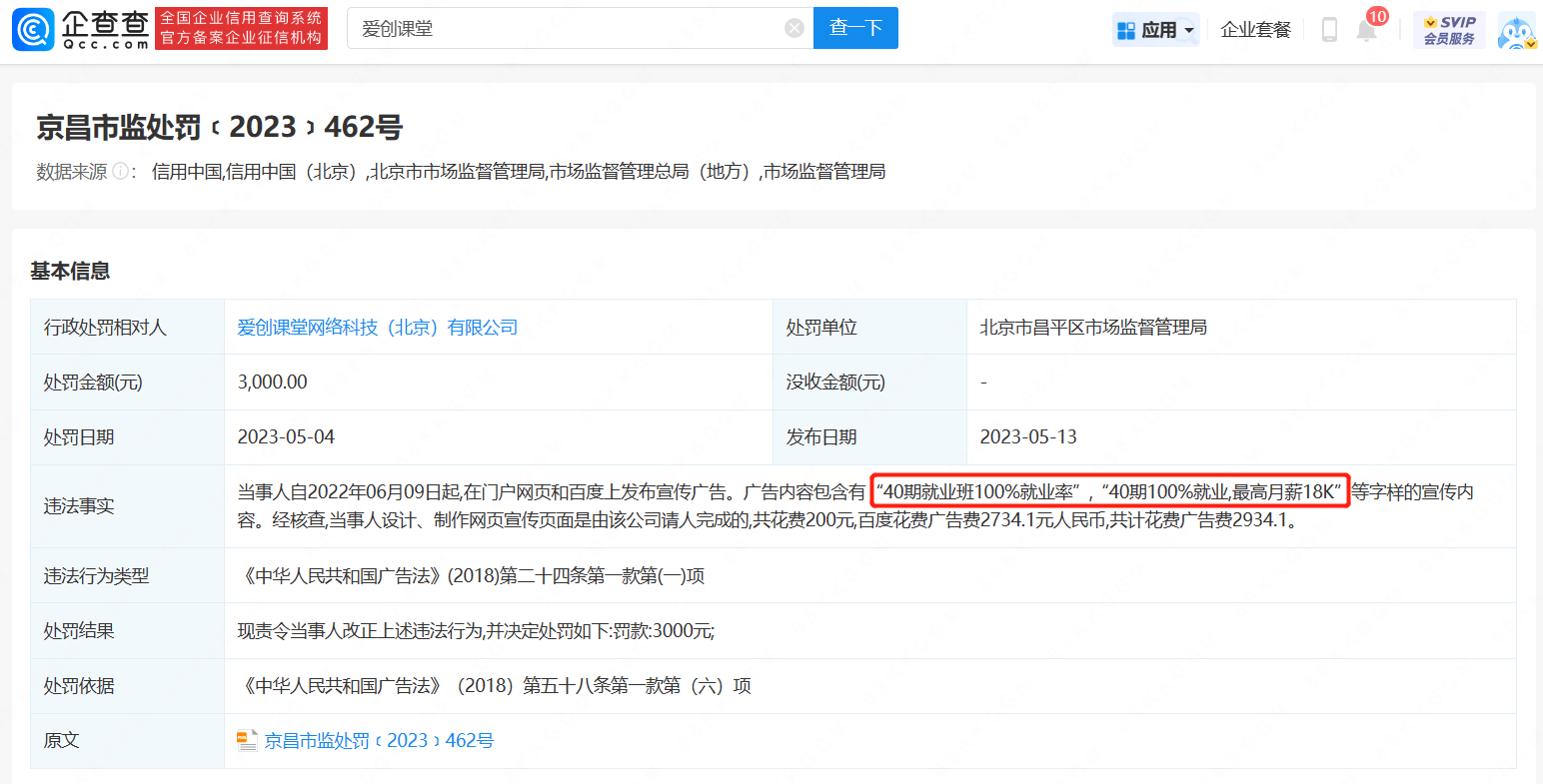The height and width of the screenshot is (784, 1543).
Task: Expand the 应用 dropdown arrow
Action: coord(1189,30)
